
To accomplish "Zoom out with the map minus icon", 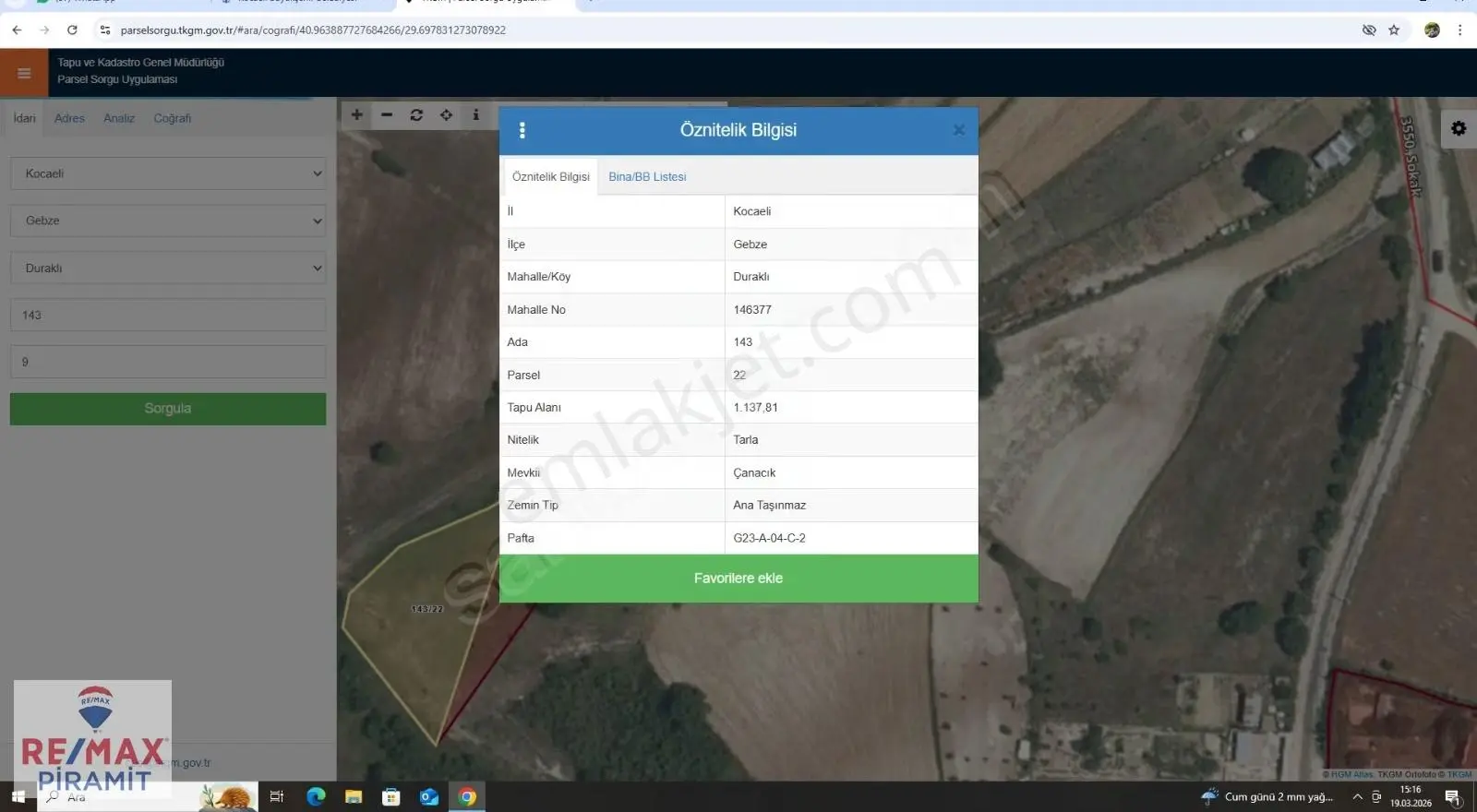I will [x=387, y=115].
